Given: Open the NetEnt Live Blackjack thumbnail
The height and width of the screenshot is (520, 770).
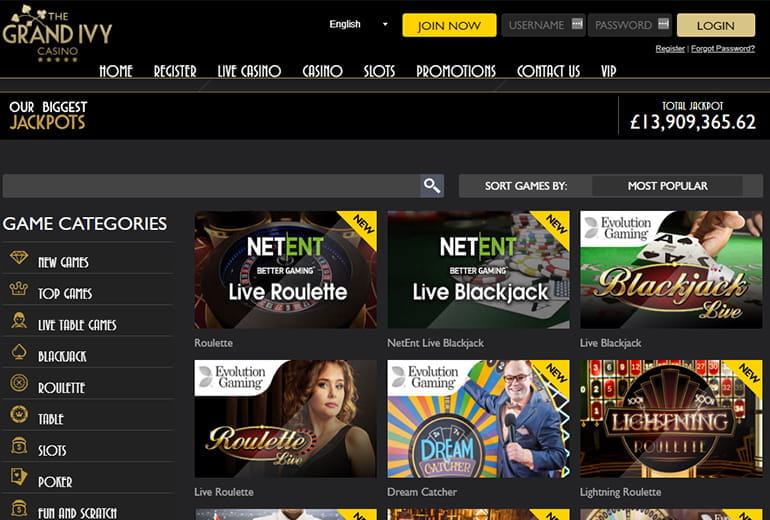Looking at the screenshot, I should (x=478, y=270).
